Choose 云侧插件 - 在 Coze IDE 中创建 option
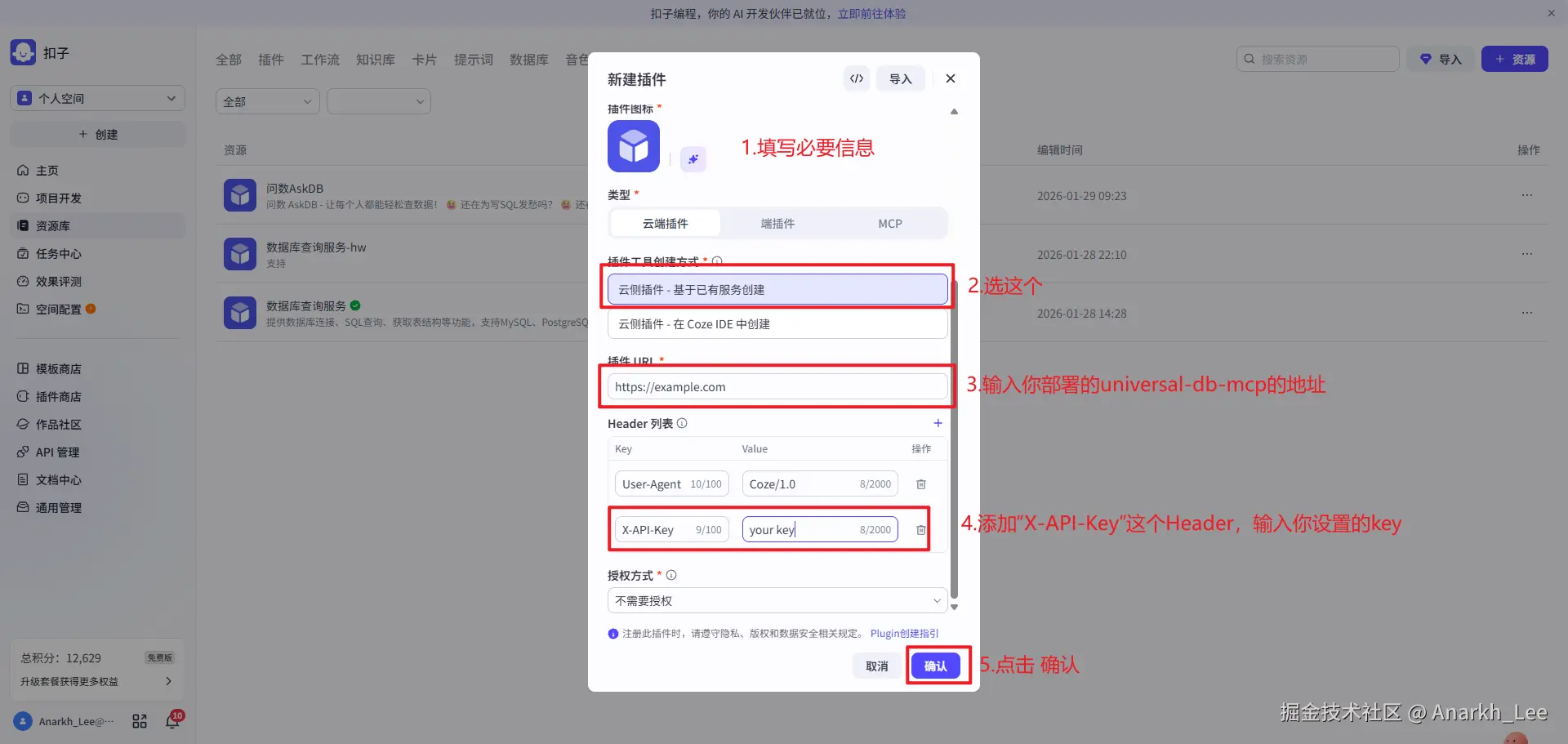1568x744 pixels. [x=777, y=324]
